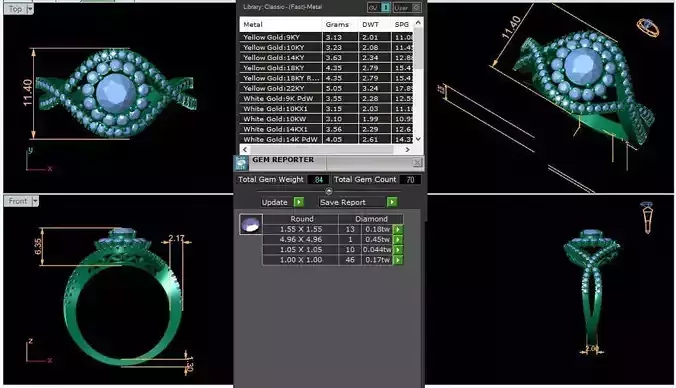Click the Total Gem Count value field
676x388 pixels.
click(410, 180)
